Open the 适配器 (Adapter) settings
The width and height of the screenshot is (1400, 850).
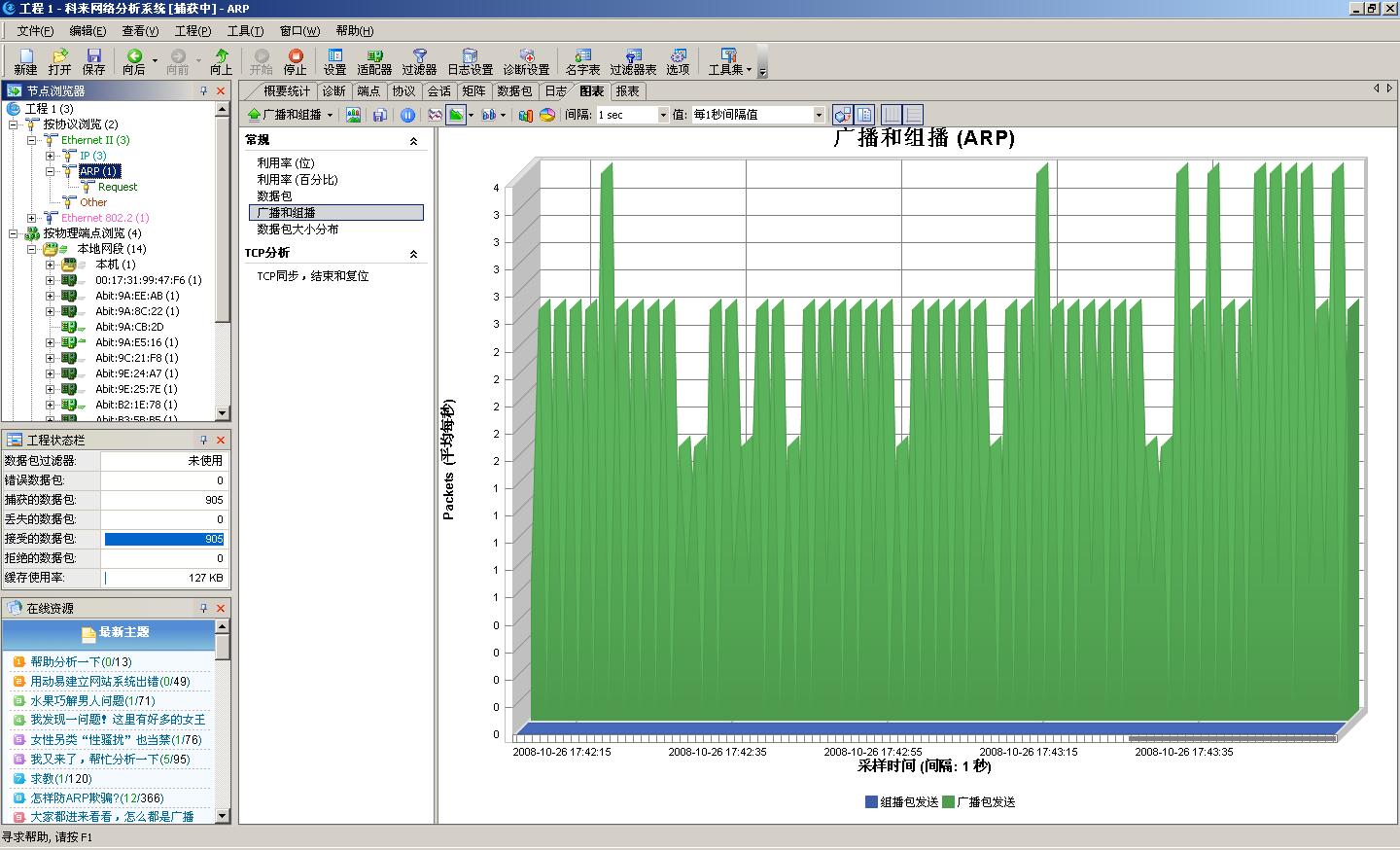[x=374, y=61]
